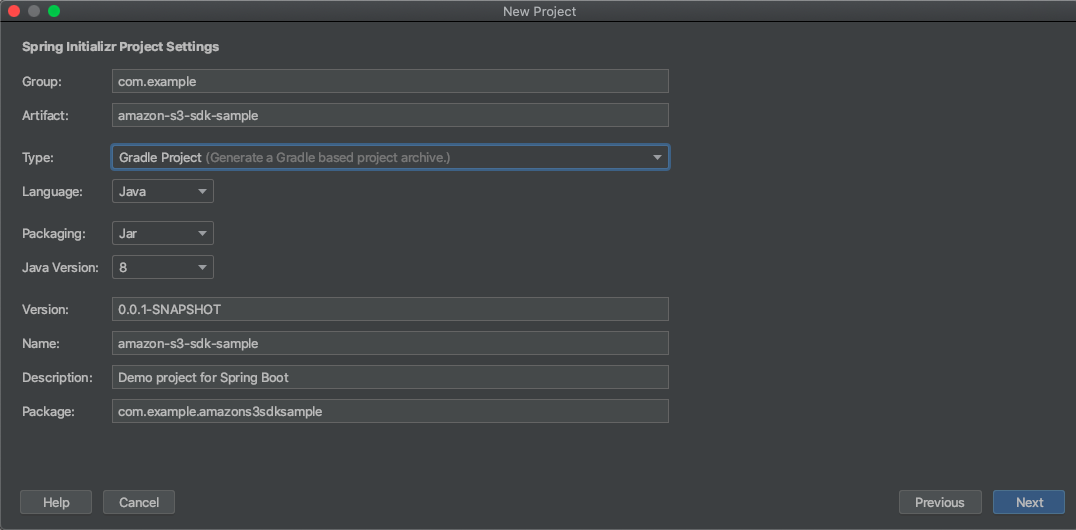The width and height of the screenshot is (1076, 530).
Task: Cancel the New Project dialog
Action: click(x=139, y=503)
